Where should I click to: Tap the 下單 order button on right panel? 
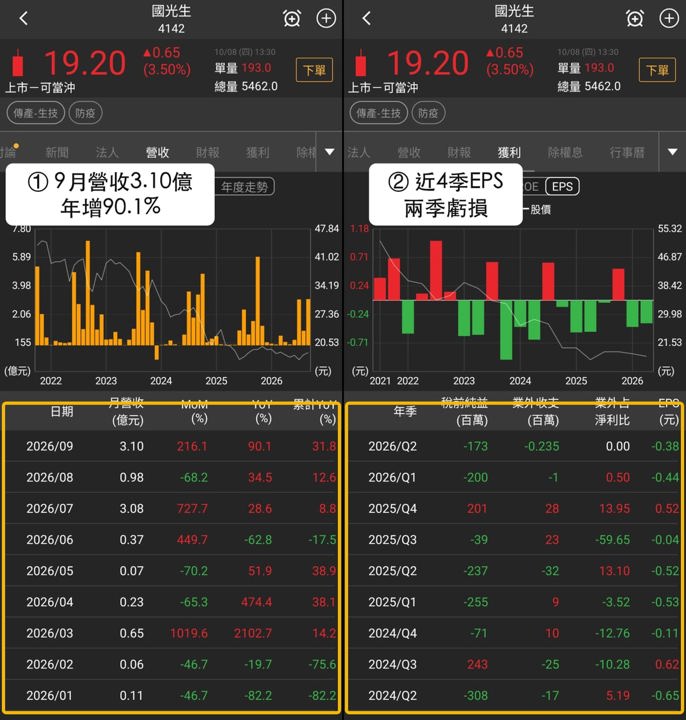click(x=657, y=70)
